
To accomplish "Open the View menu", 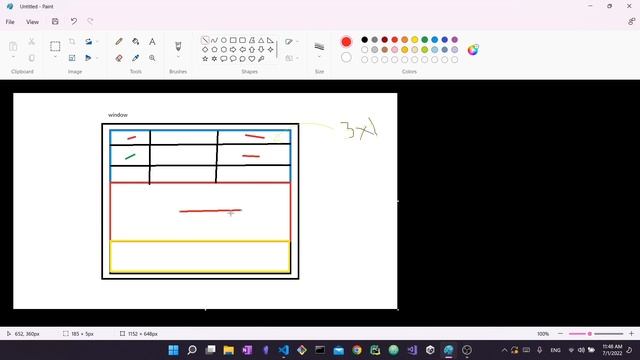I will click(x=32, y=22).
